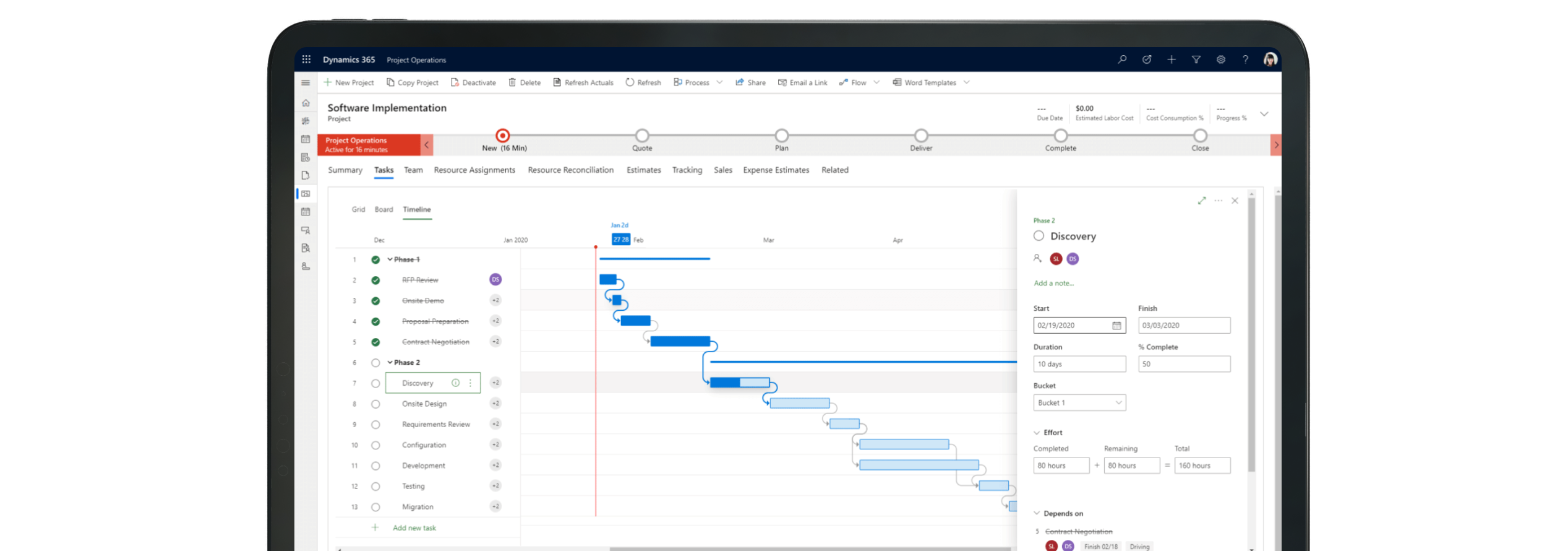Screen dimensions: 1568x551
Task: Collapse the Effort section
Action: 1037,433
